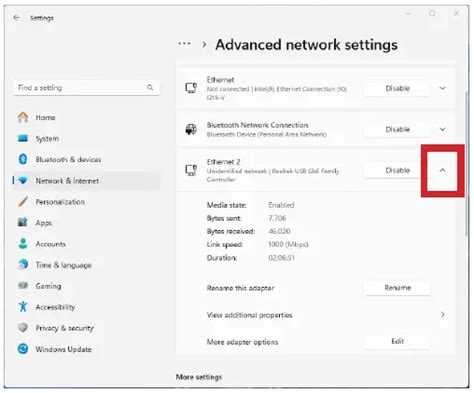
Task: Click the back arrow icon in Settings
Action: pos(16,18)
